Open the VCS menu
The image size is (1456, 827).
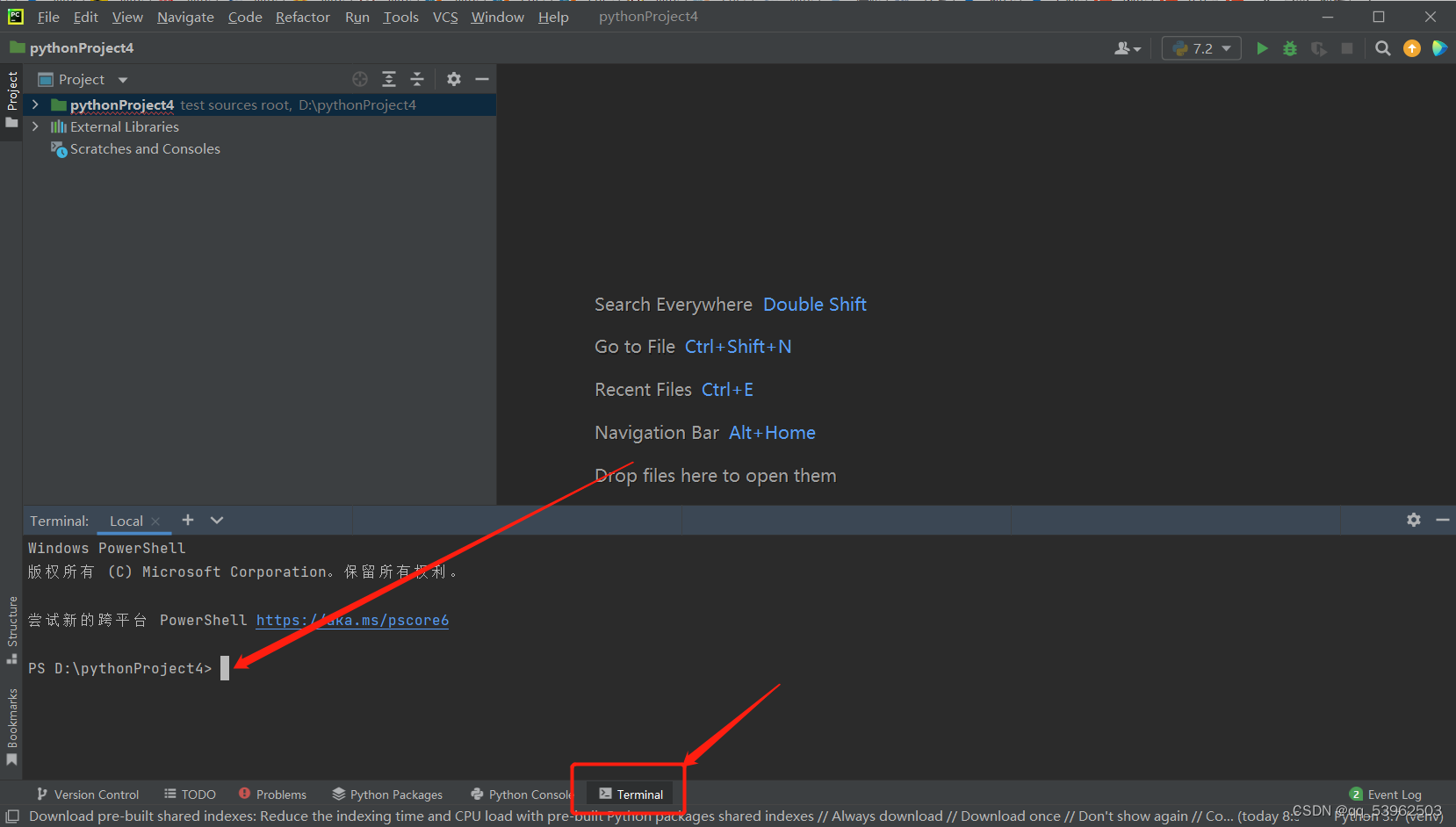coord(445,17)
